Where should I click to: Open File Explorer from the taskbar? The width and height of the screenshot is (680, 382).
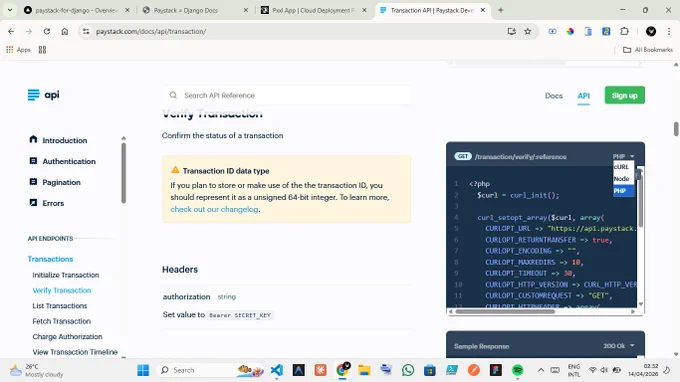point(364,370)
